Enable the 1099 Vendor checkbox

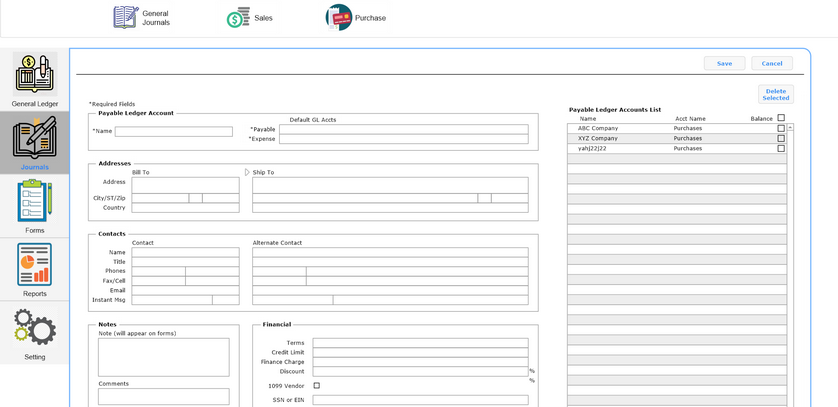click(317, 385)
